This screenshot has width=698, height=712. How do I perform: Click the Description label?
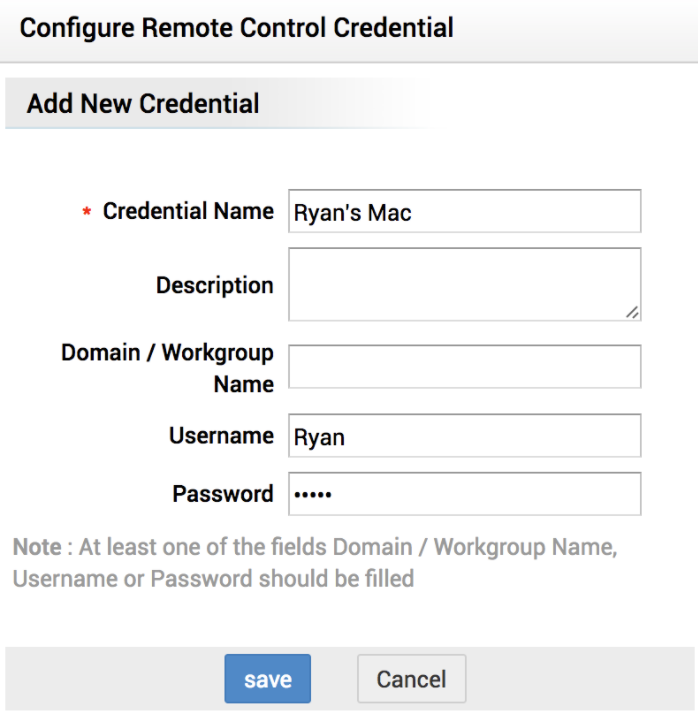[x=214, y=285]
